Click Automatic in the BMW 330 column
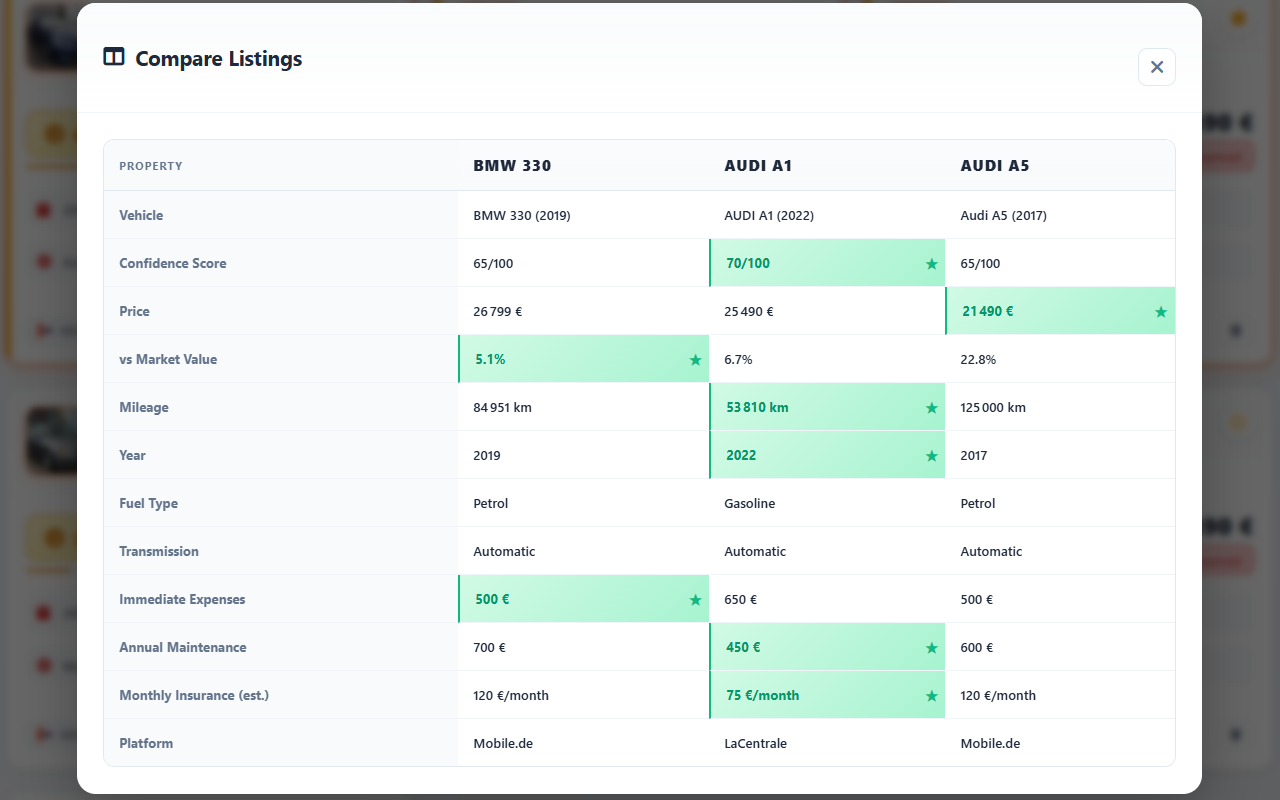The width and height of the screenshot is (1280, 800). (x=504, y=551)
